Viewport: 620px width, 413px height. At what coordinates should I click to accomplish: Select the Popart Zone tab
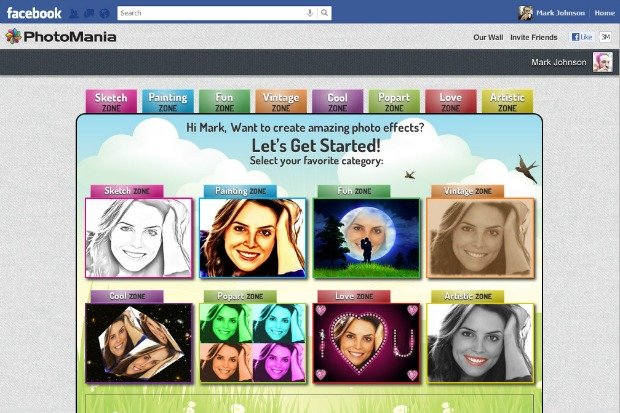coord(394,102)
